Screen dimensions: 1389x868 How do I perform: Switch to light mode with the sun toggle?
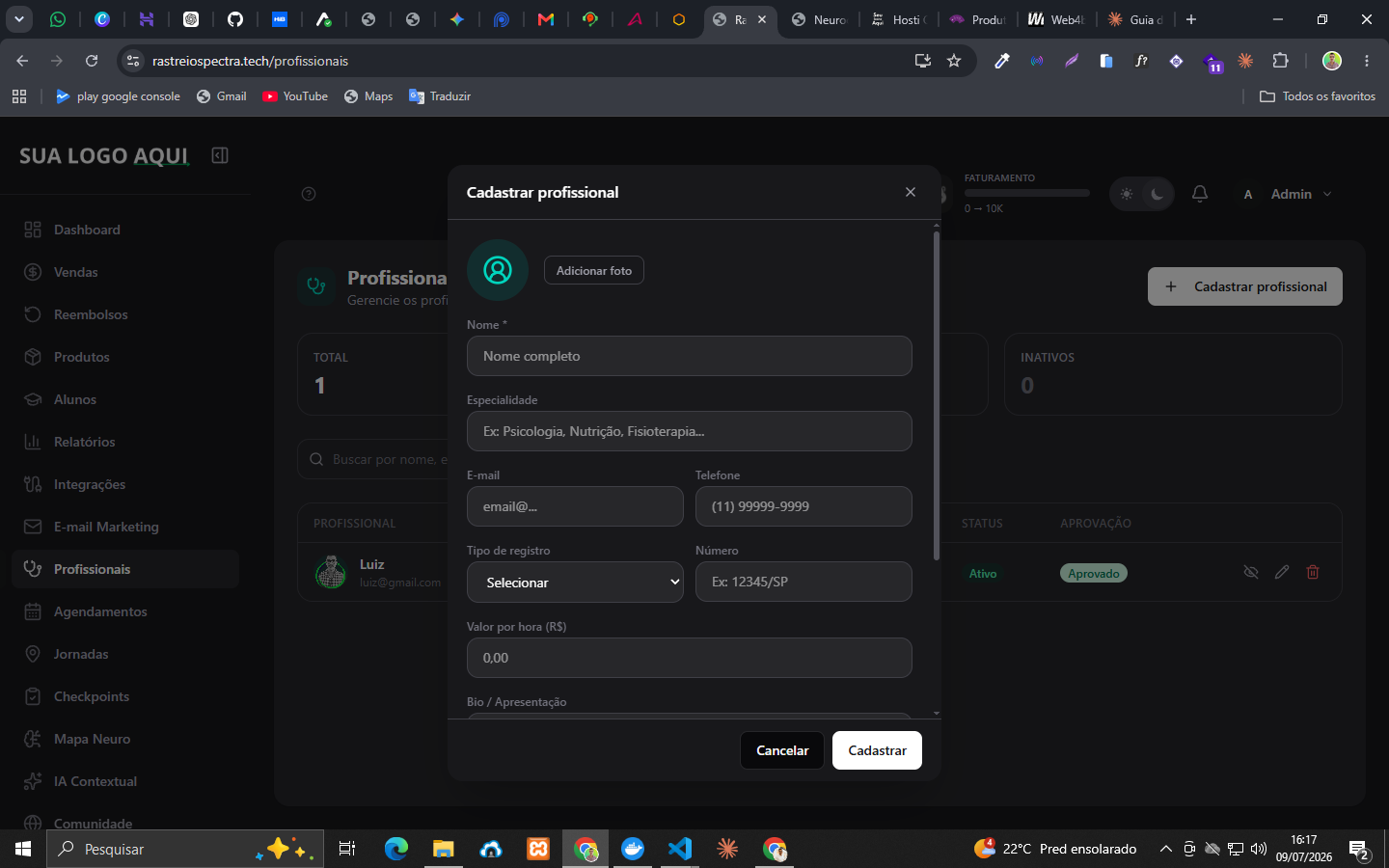pos(1127,194)
